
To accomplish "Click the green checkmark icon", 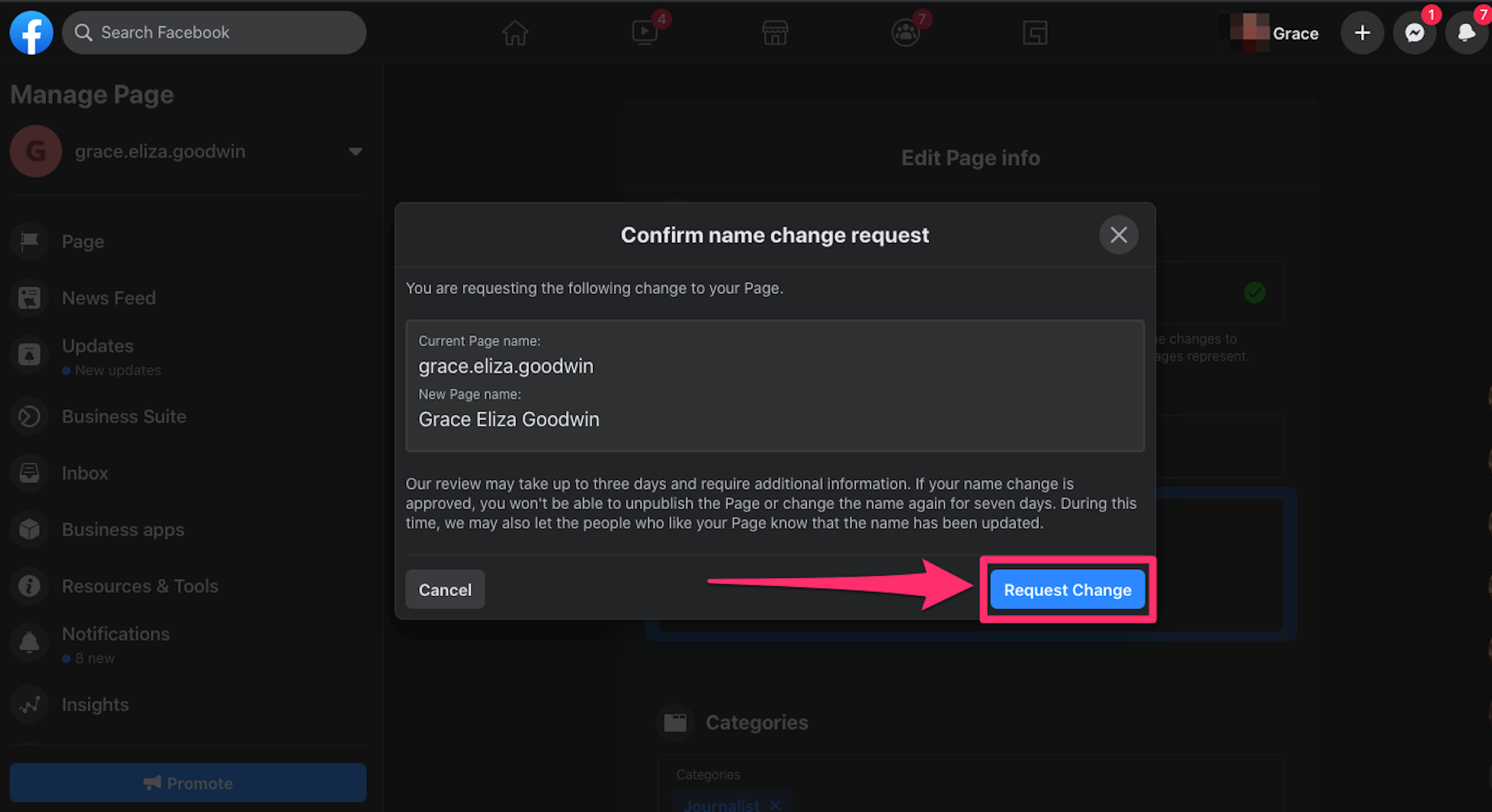I will point(1255,292).
